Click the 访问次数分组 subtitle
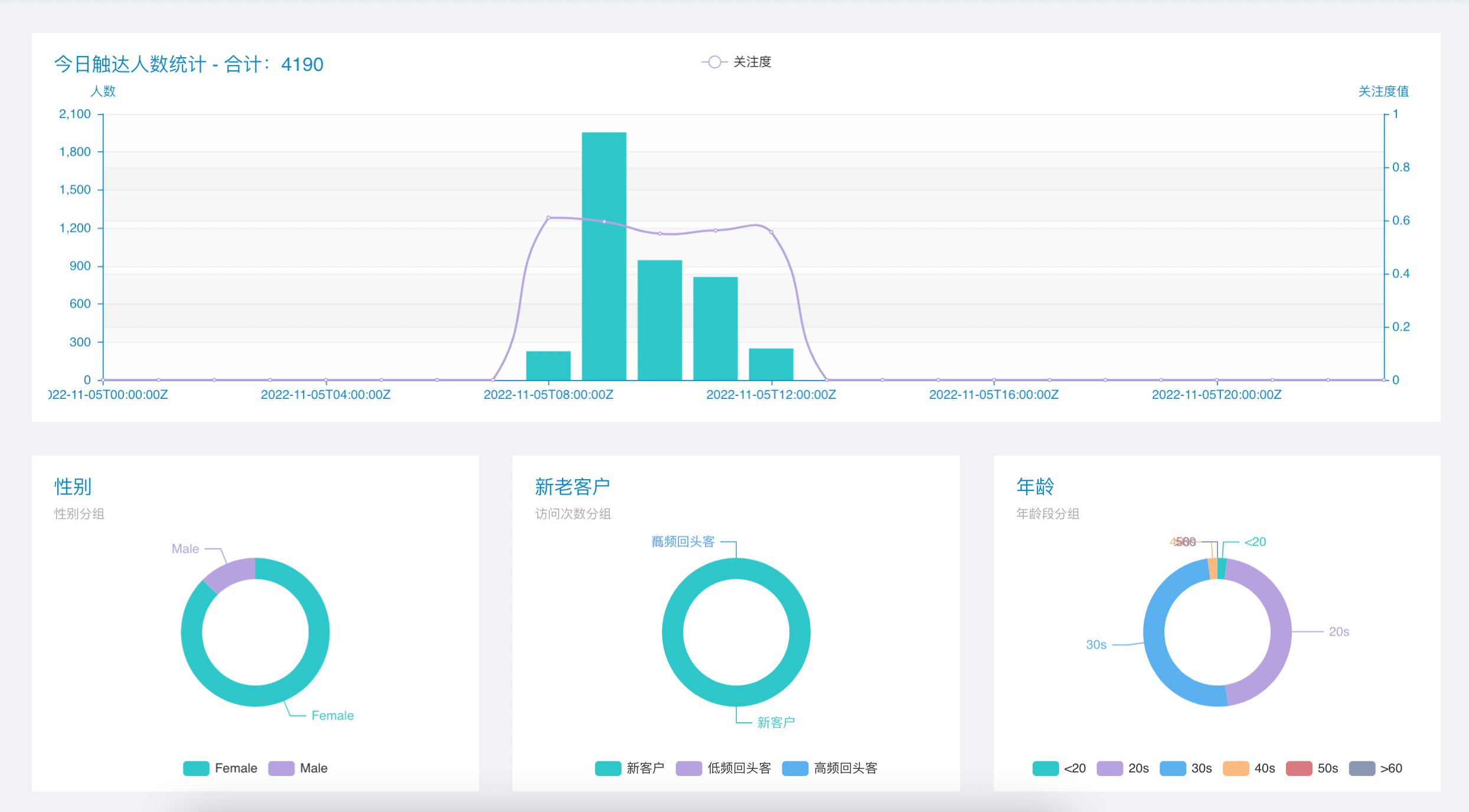 (x=573, y=514)
